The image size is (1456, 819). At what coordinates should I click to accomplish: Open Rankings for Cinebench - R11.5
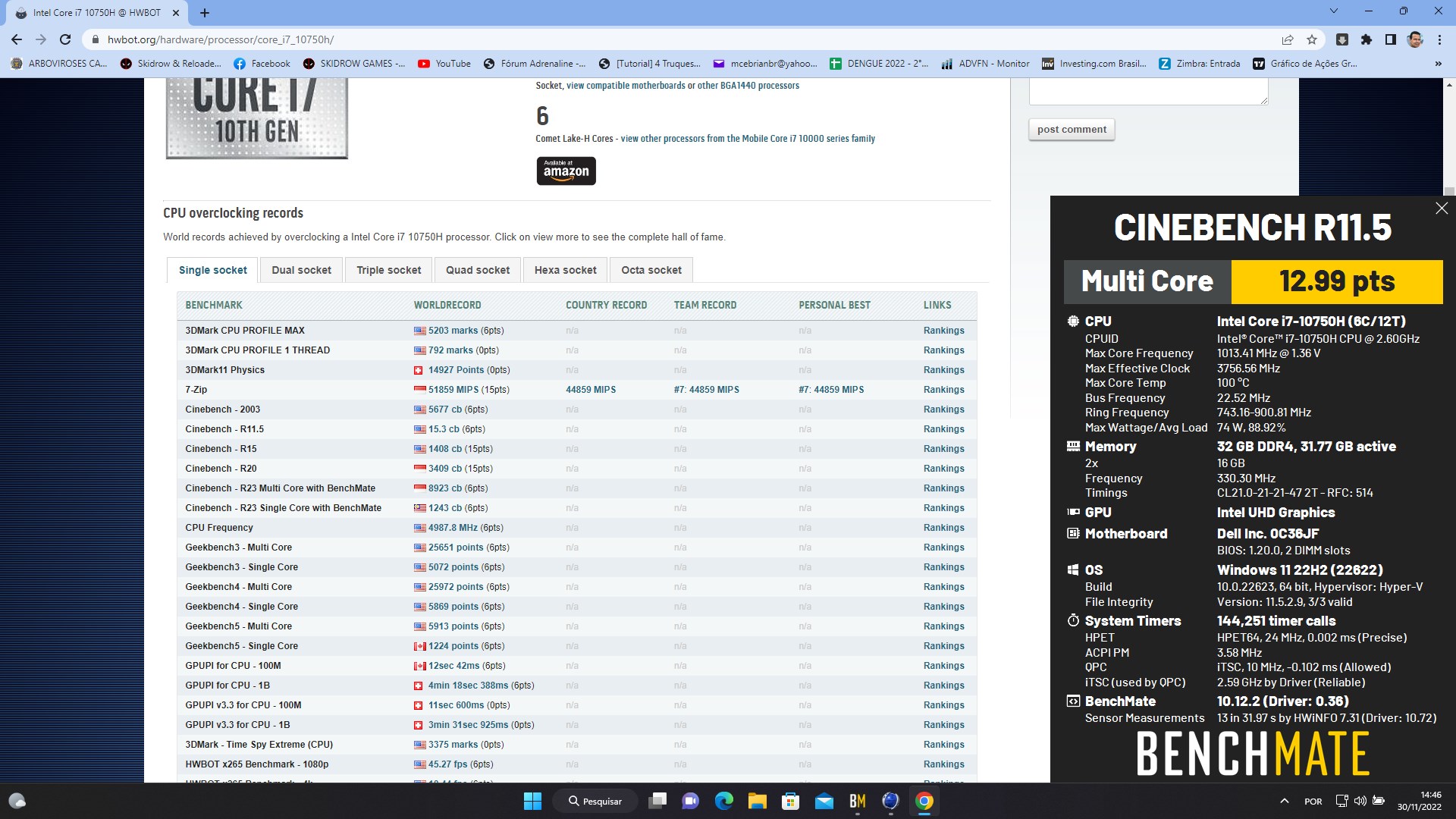click(943, 429)
